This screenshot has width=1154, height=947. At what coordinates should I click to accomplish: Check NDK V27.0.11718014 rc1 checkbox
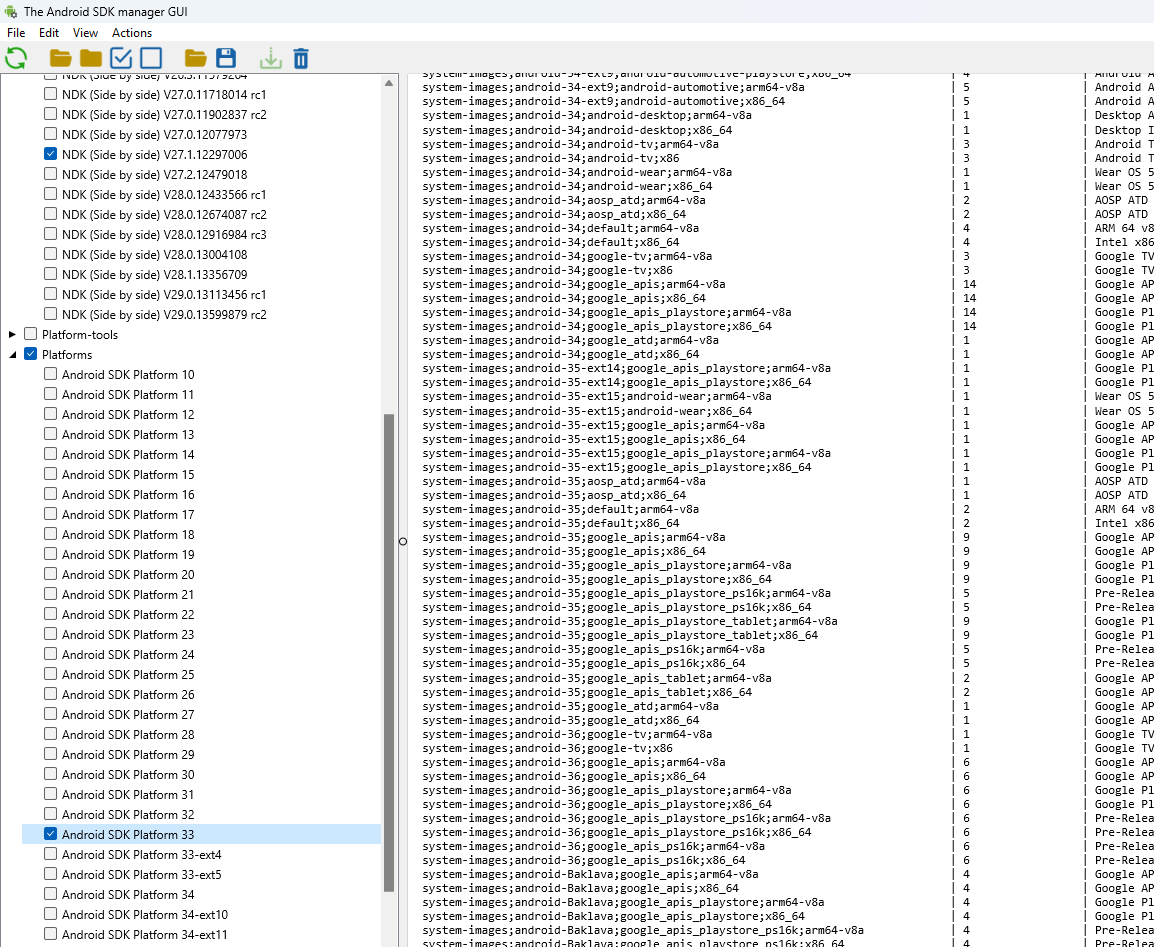[x=50, y=93]
